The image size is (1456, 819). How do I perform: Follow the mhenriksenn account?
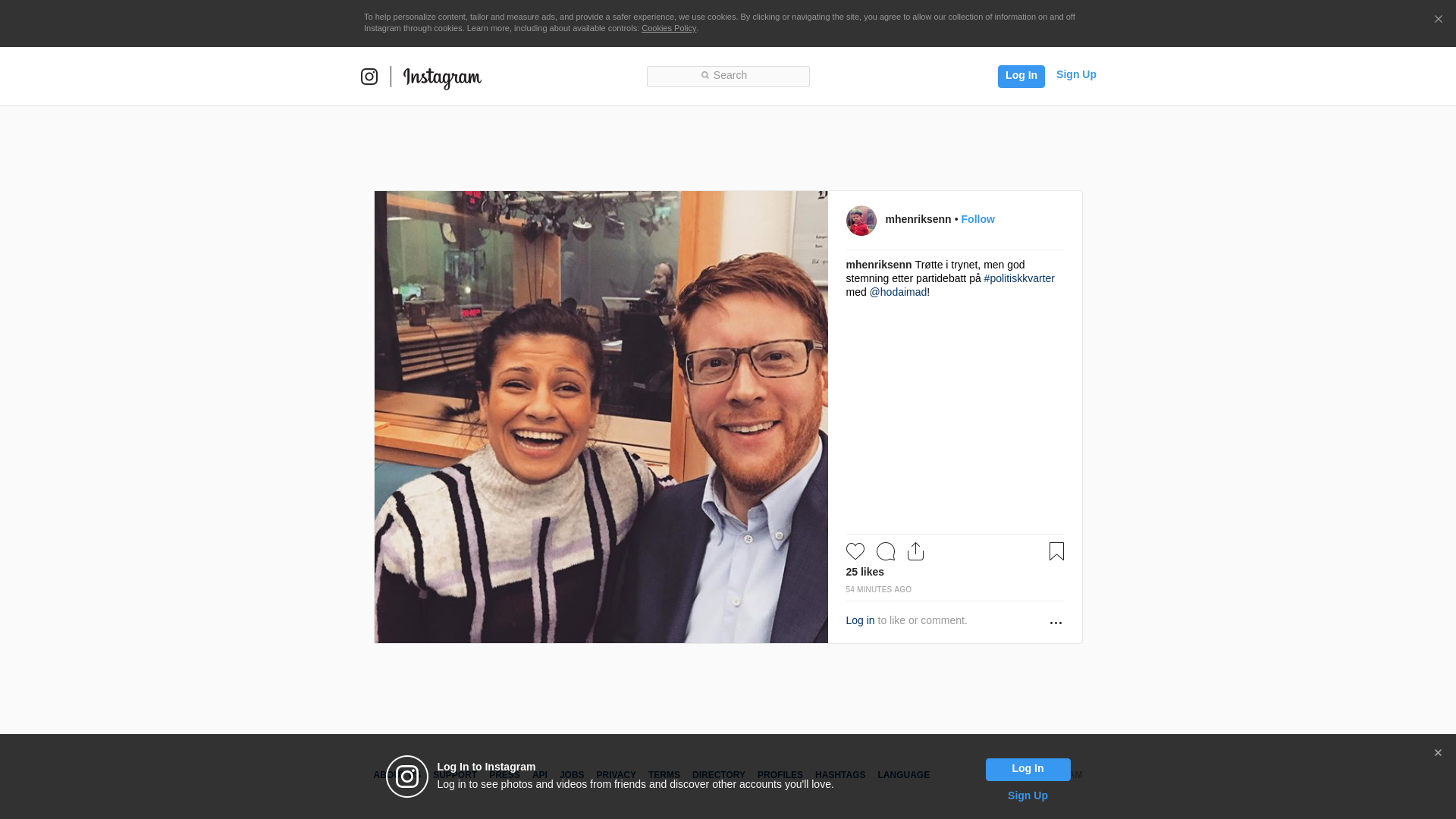tap(977, 219)
